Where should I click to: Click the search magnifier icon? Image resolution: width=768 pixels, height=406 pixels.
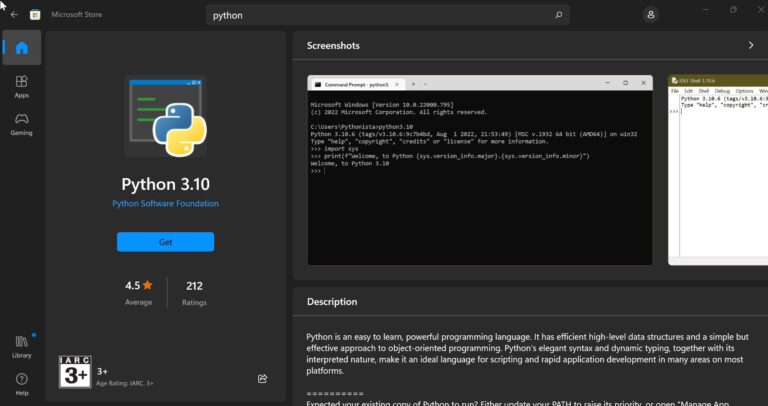tap(558, 15)
